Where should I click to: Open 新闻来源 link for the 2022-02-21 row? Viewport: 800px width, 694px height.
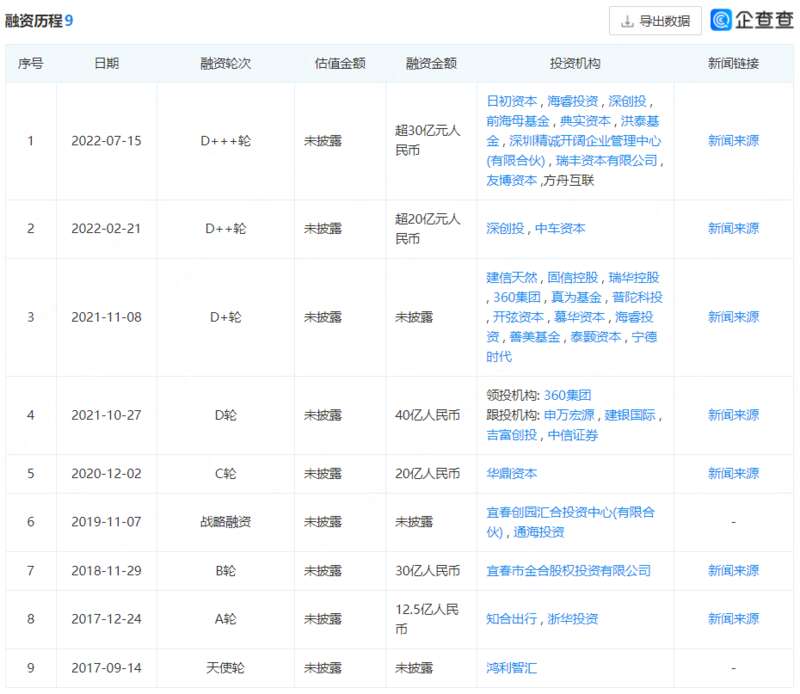pos(733,229)
